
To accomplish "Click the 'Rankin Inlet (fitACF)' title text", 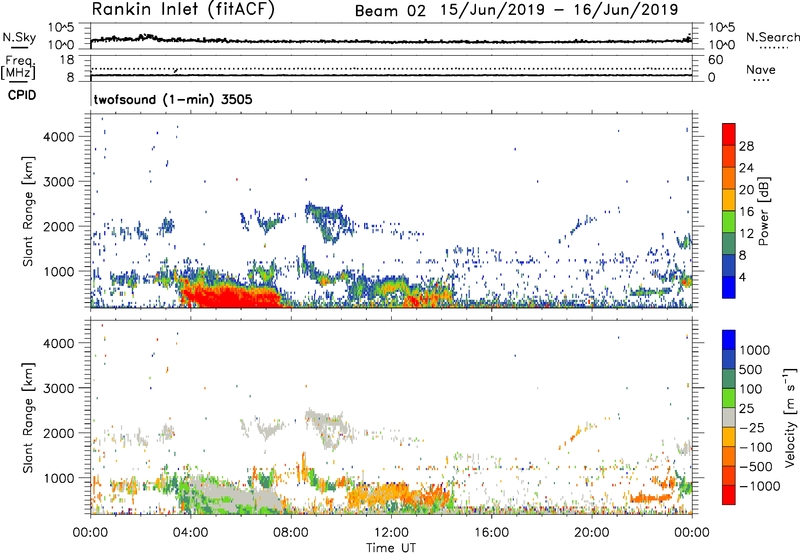I will pos(183,9).
